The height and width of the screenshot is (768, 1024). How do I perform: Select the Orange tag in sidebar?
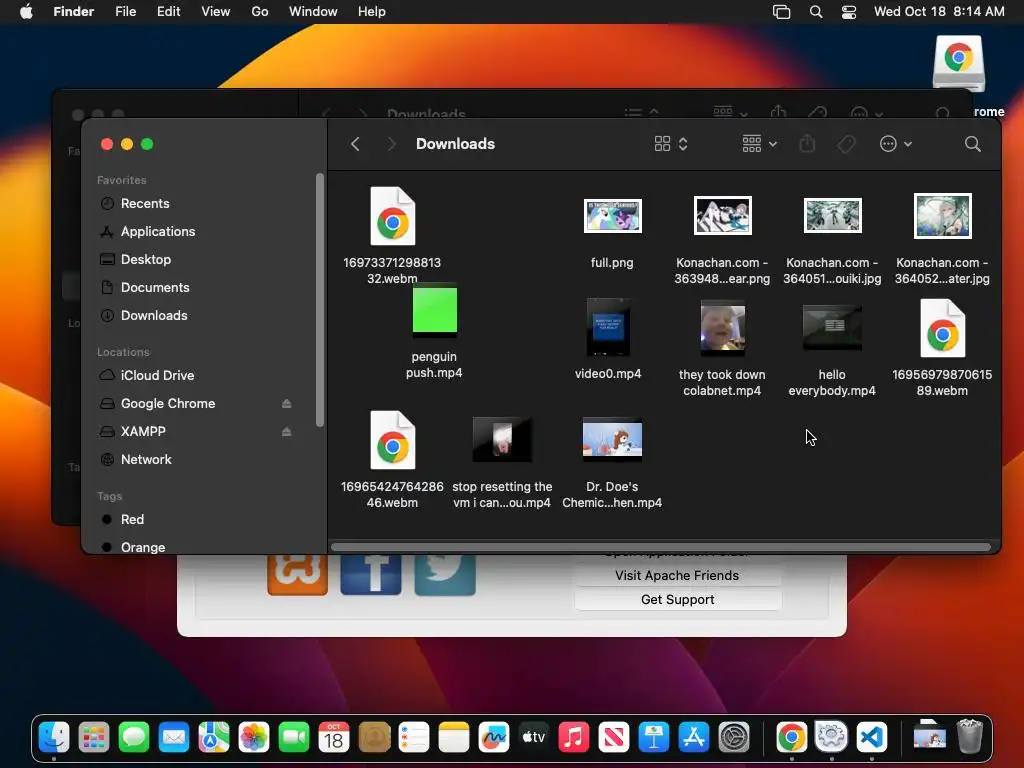(x=142, y=547)
